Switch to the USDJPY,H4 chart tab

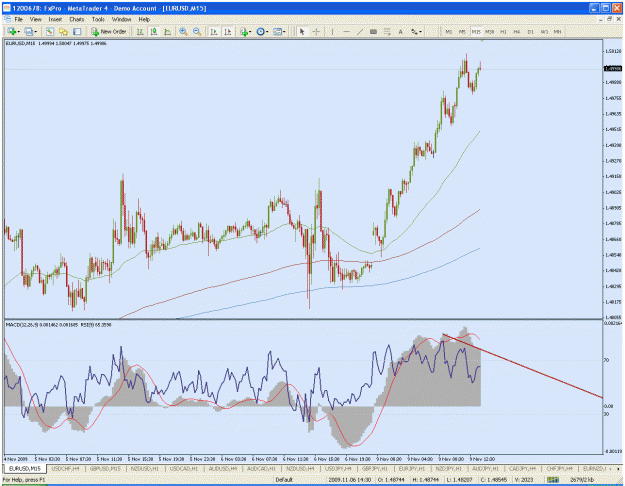[338, 468]
